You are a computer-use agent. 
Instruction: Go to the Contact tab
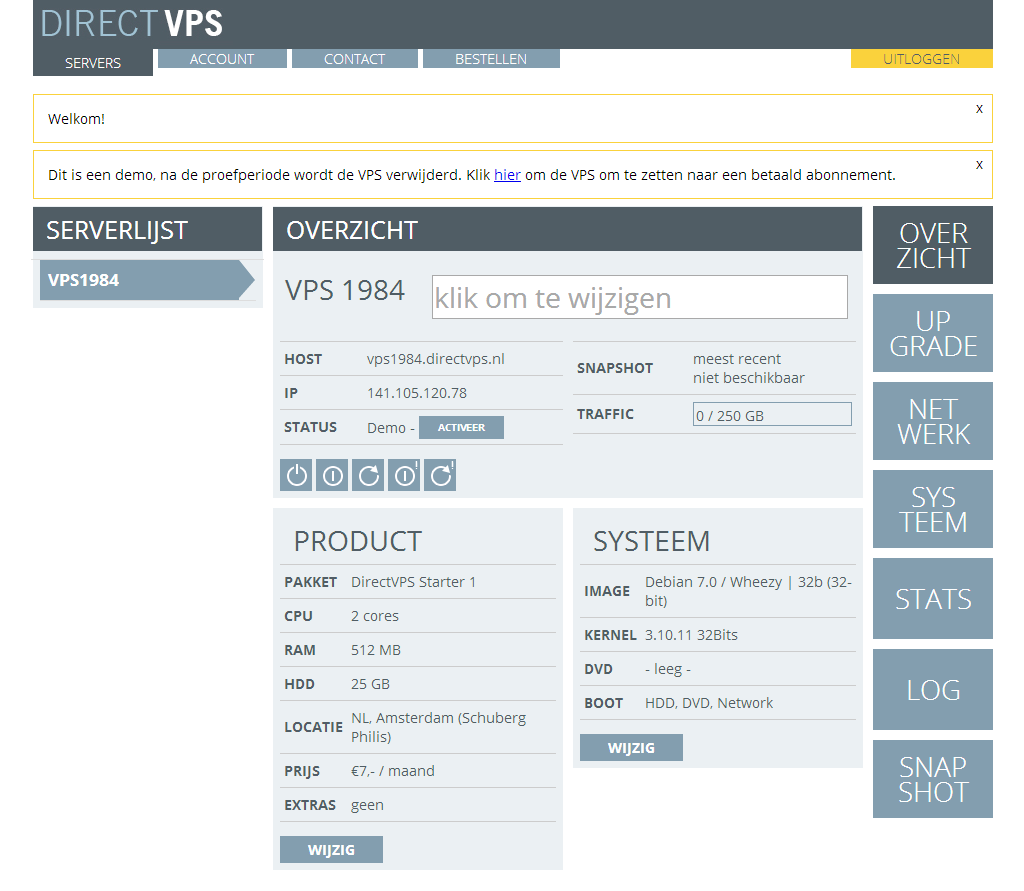tap(354, 59)
